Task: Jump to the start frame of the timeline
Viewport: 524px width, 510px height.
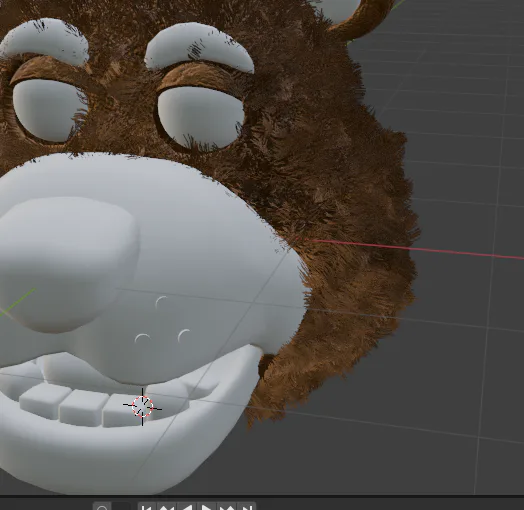Action: 147,507
